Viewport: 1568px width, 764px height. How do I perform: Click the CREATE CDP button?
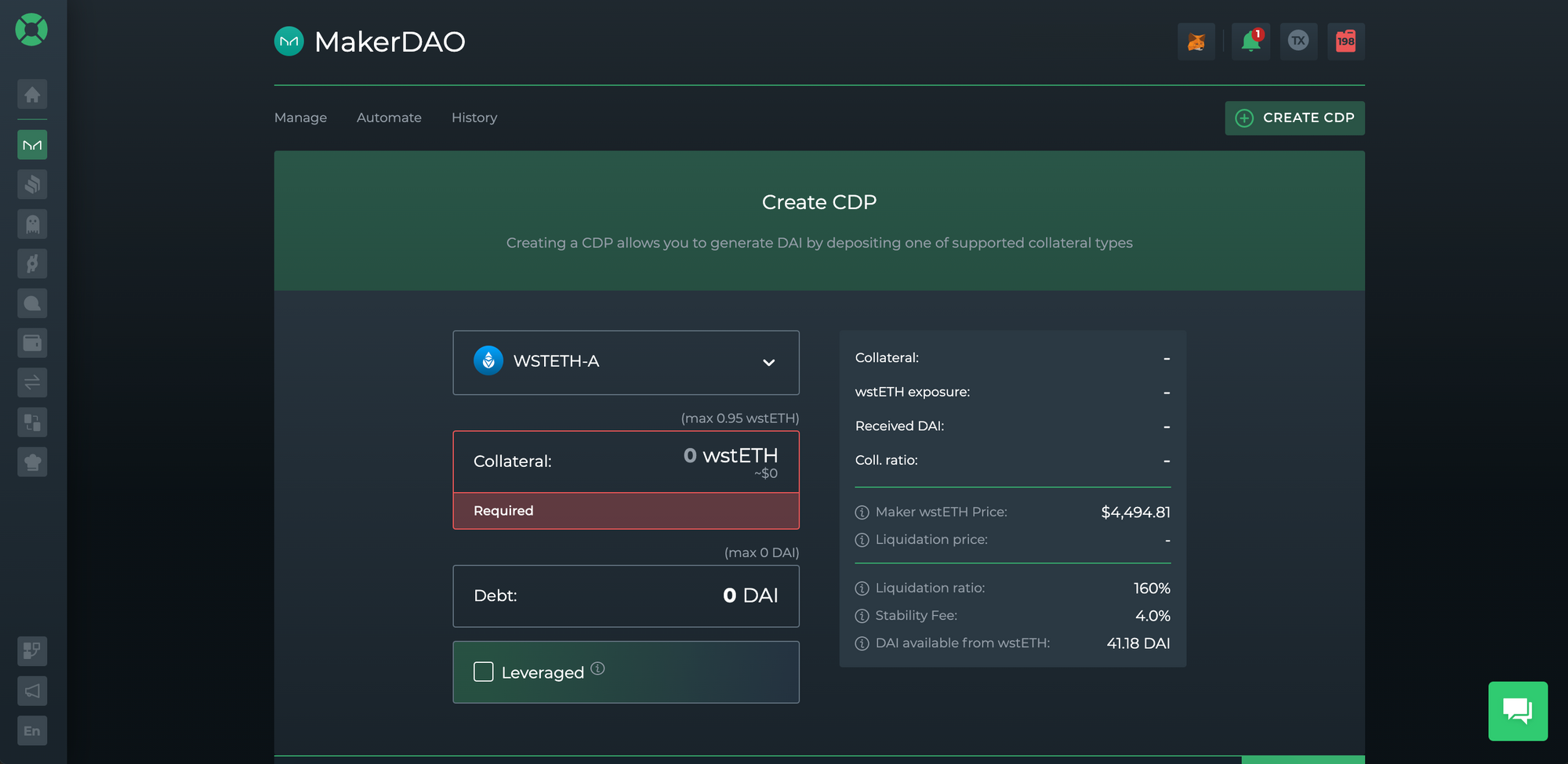[x=1295, y=118]
